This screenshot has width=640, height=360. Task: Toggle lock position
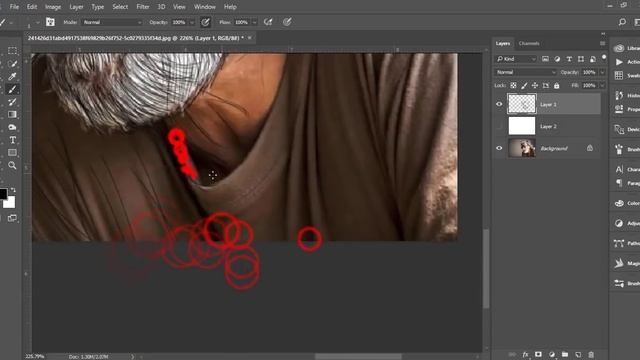pyautogui.click(x=535, y=85)
